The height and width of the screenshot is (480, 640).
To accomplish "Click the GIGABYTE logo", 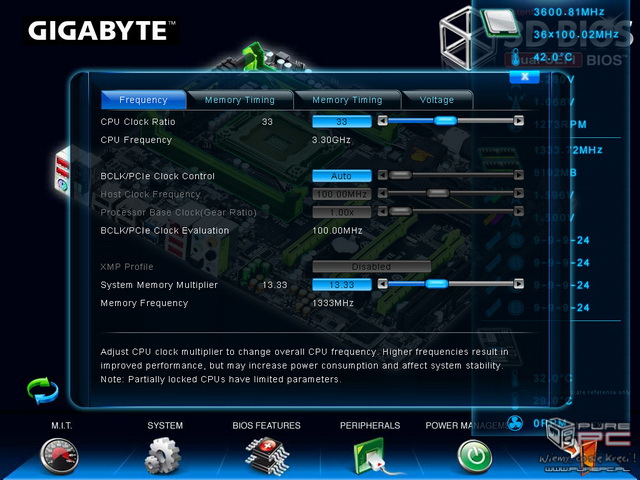I will tap(102, 31).
